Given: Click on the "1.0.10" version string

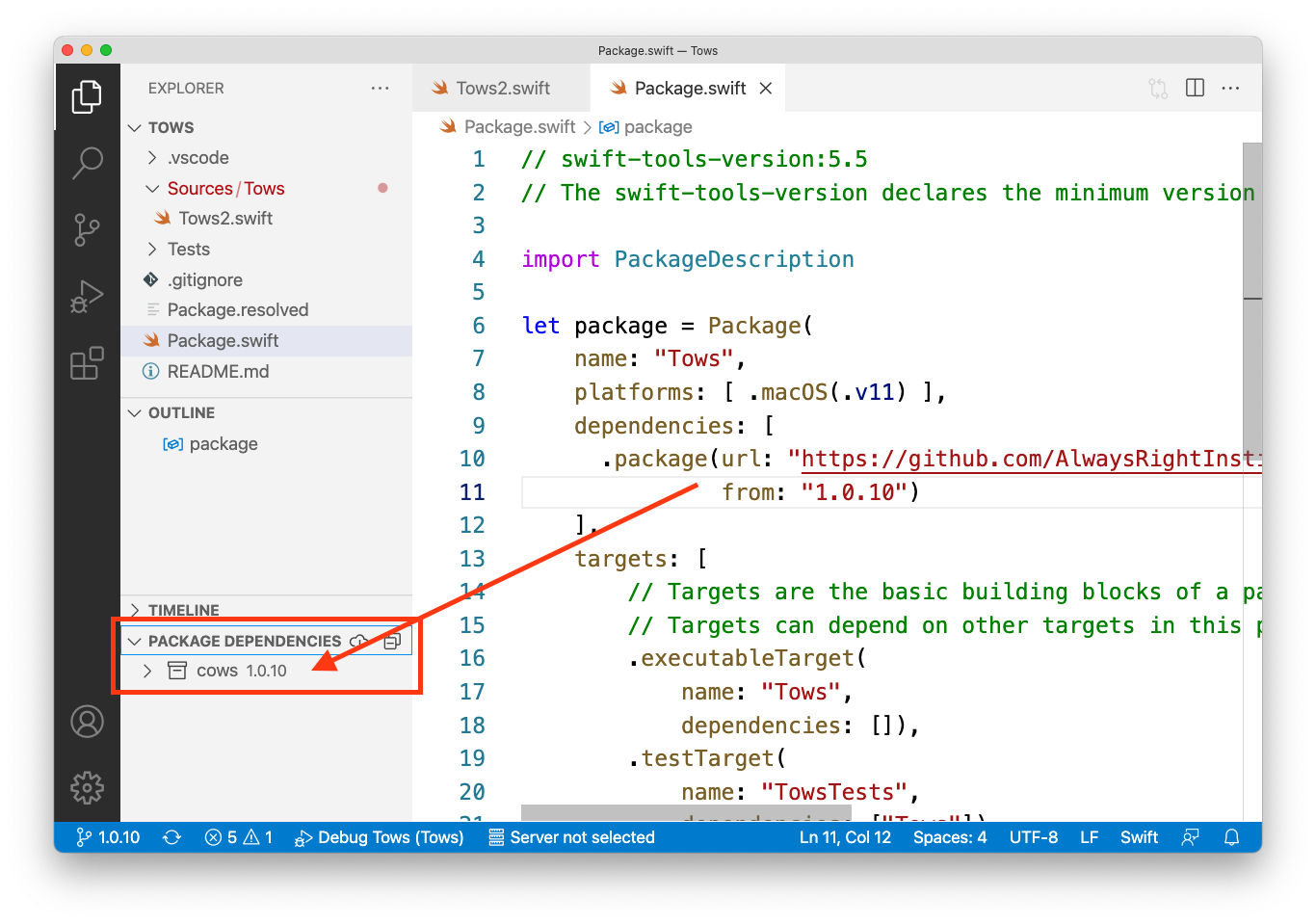Looking at the screenshot, I should (x=854, y=492).
